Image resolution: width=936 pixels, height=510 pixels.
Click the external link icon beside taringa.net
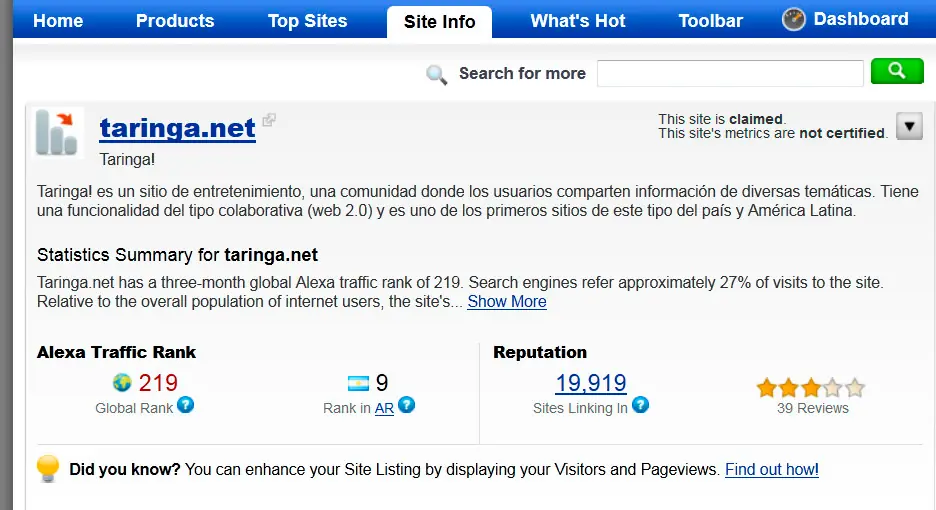(x=269, y=121)
